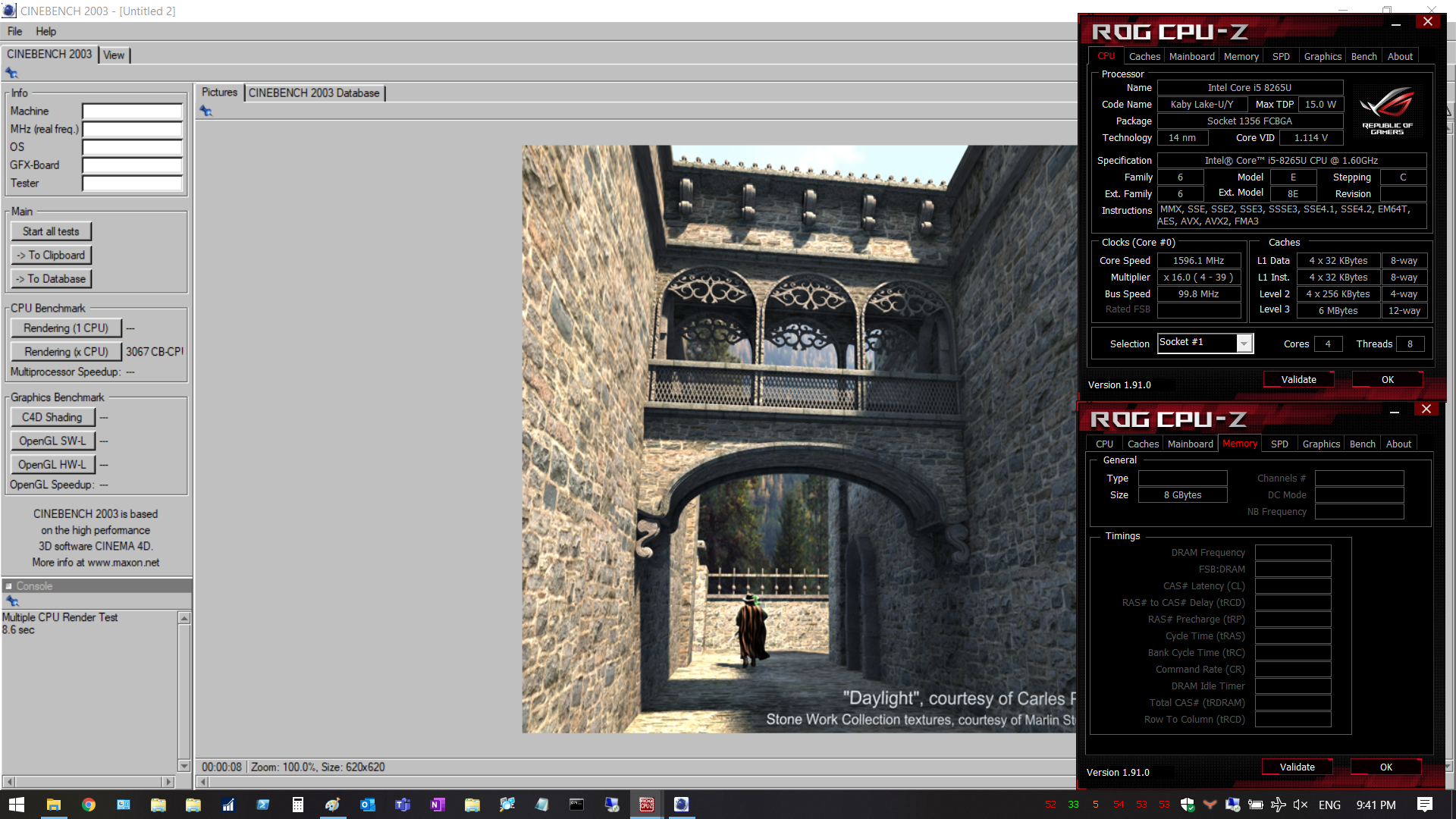
Task: Collapse the Console panel header box
Action: coord(9,586)
